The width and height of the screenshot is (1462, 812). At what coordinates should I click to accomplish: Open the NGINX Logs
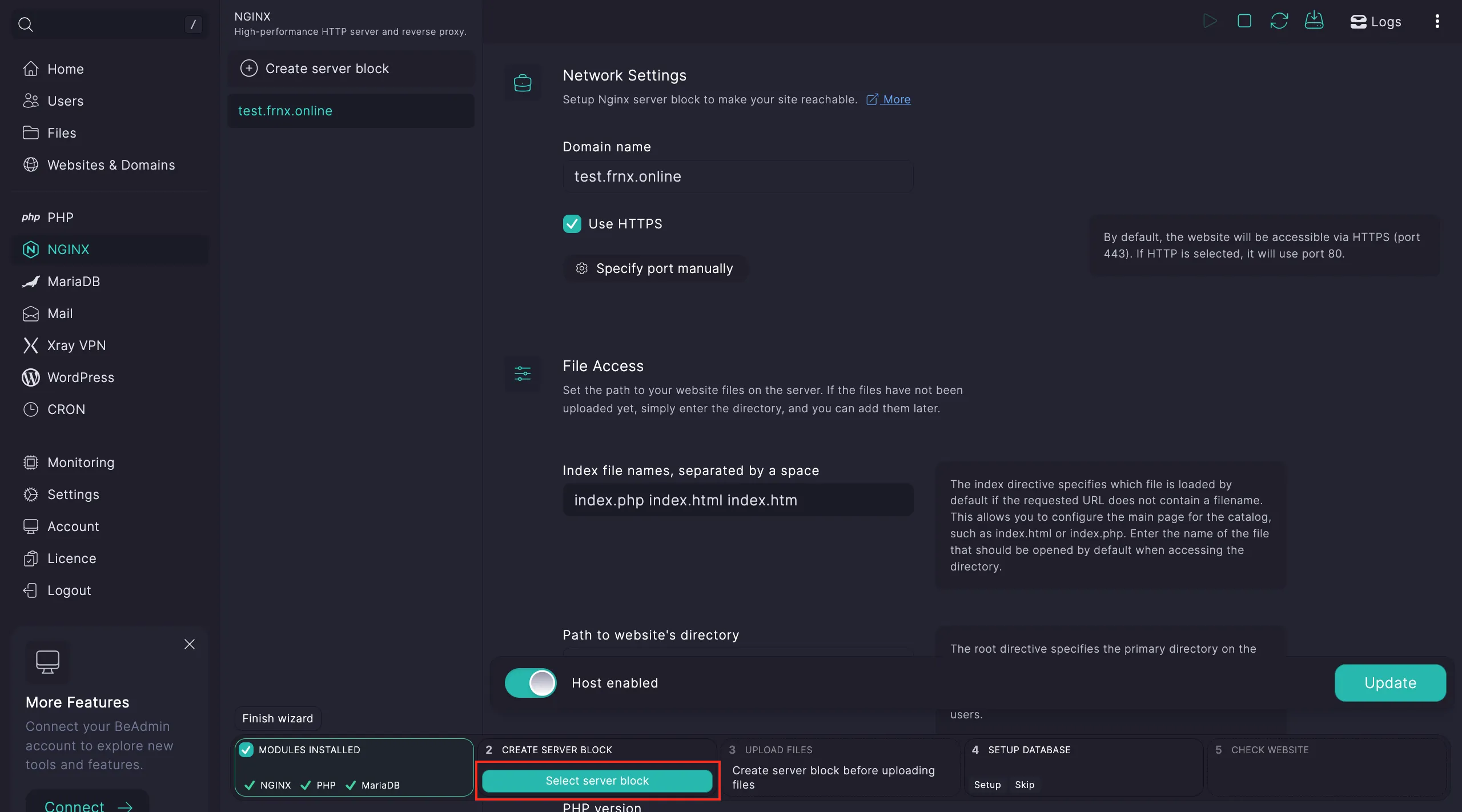(x=1375, y=22)
